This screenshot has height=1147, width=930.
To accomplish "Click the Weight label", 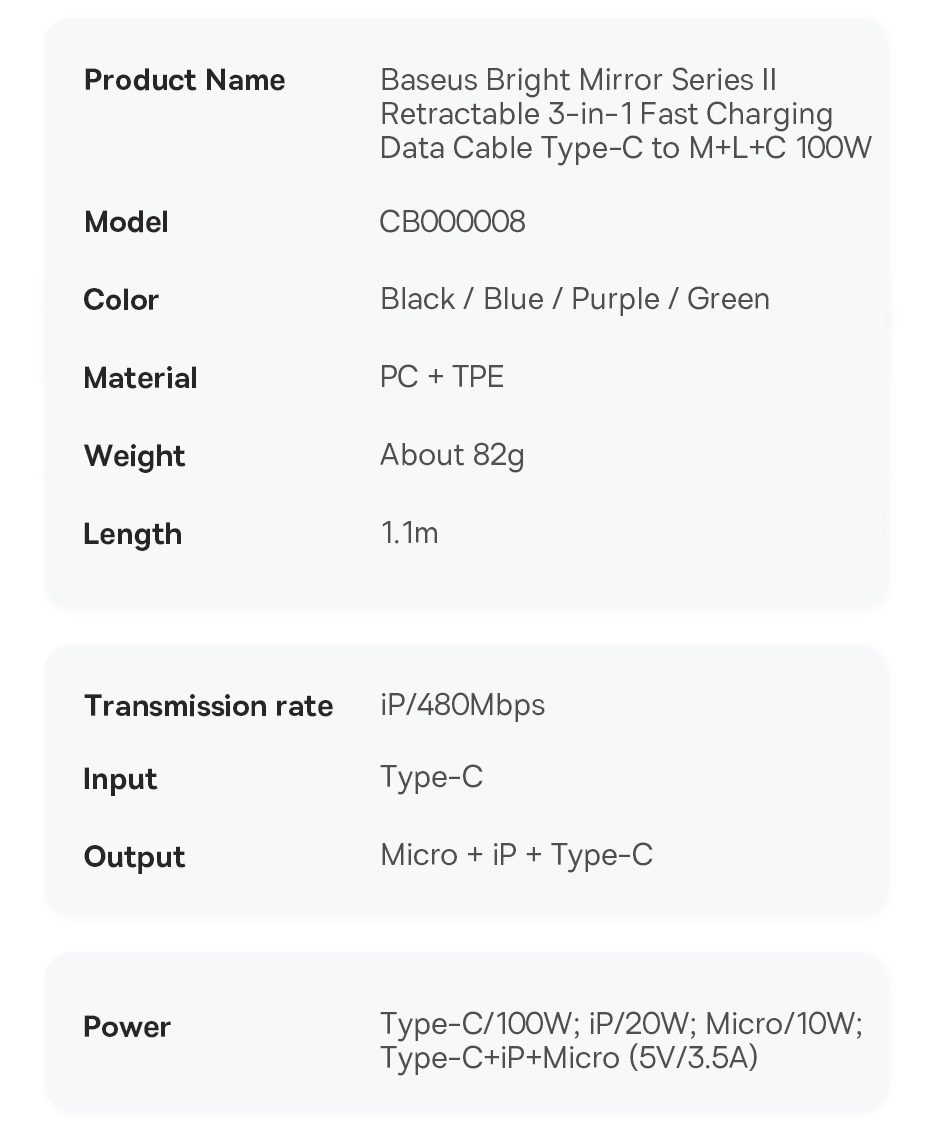I will (134, 456).
